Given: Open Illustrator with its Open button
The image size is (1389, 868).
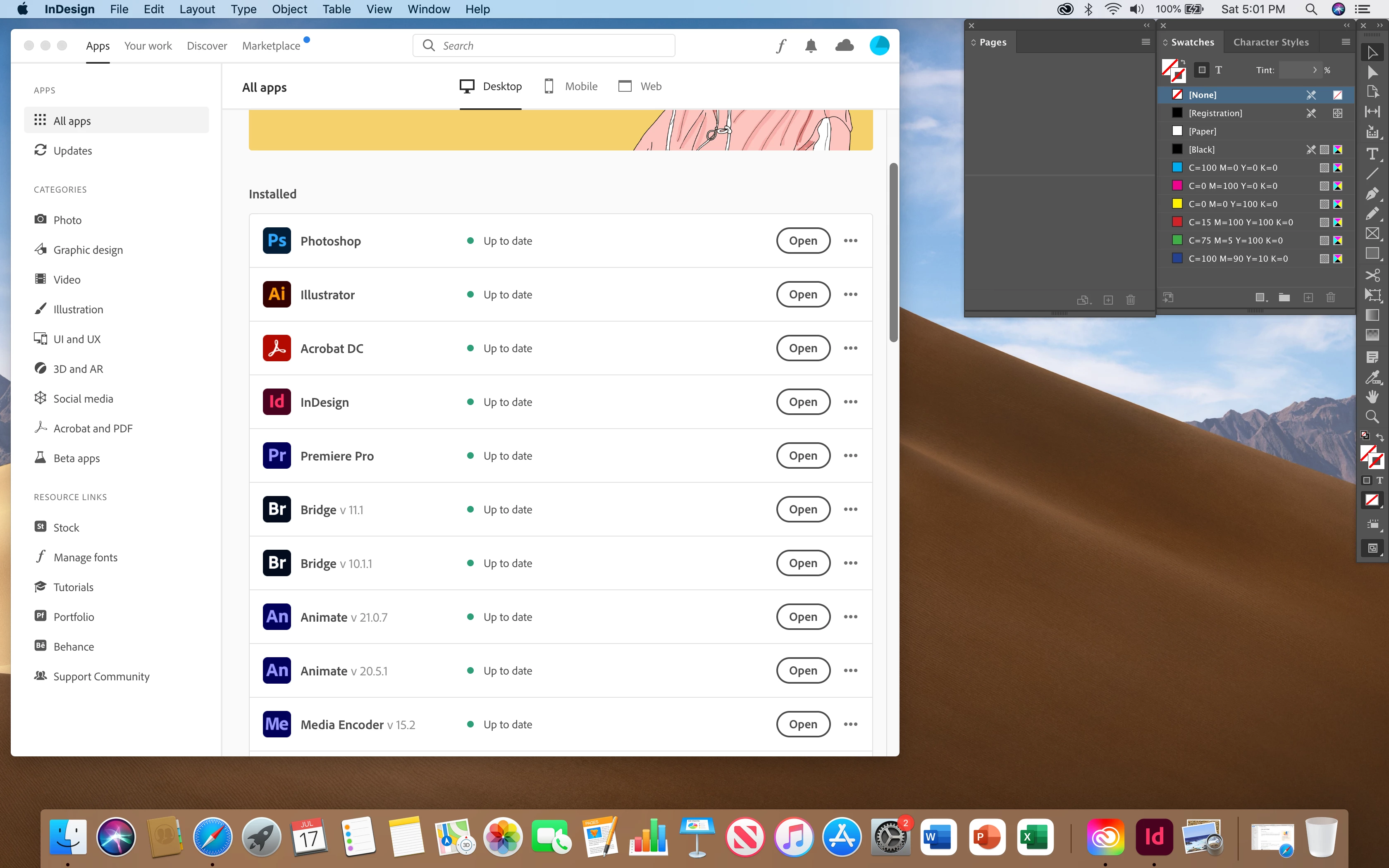Looking at the screenshot, I should pos(802,294).
